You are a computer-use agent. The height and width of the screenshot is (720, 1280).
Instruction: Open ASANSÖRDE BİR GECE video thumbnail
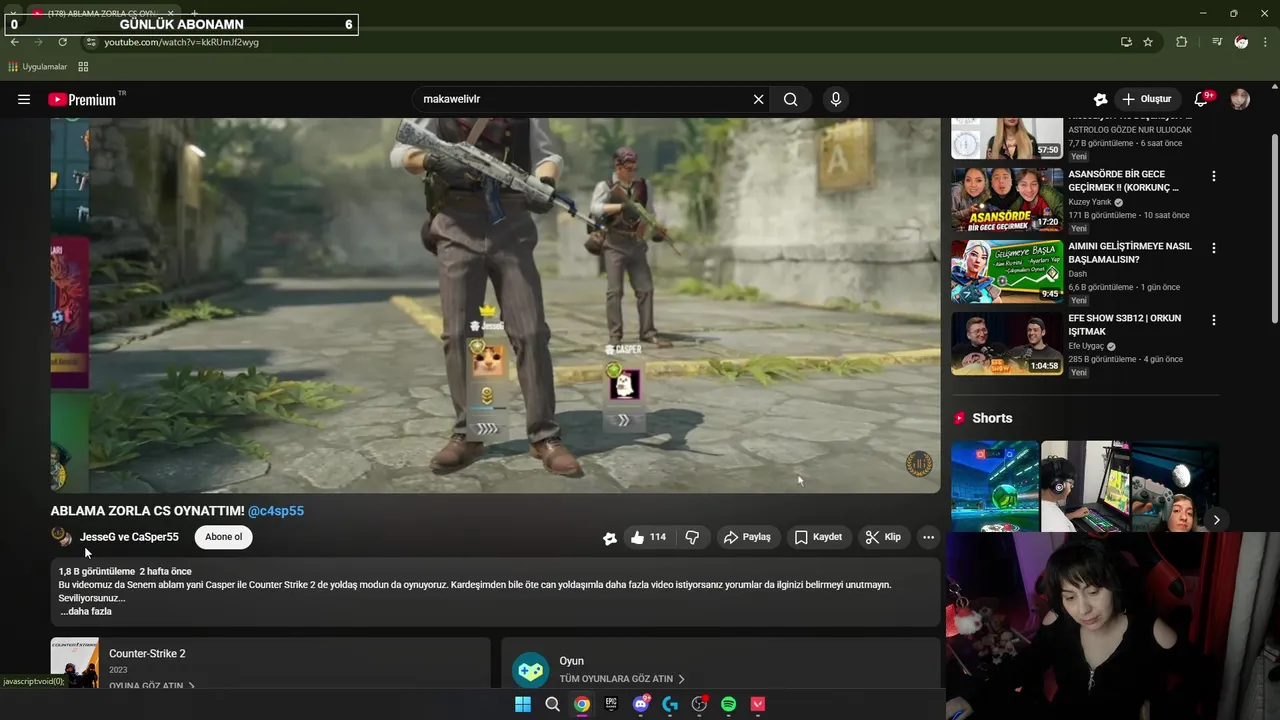click(x=1007, y=199)
